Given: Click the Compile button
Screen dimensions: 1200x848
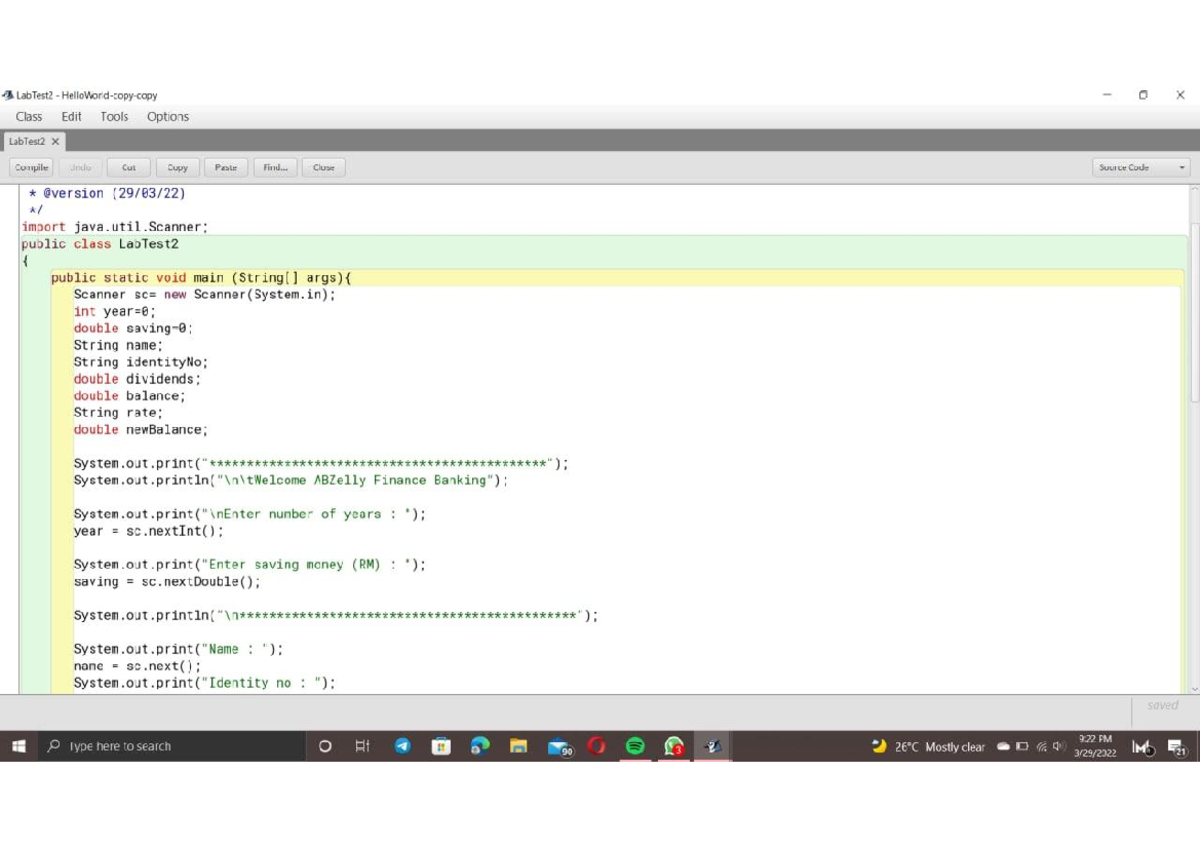Looking at the screenshot, I should click(x=32, y=168).
